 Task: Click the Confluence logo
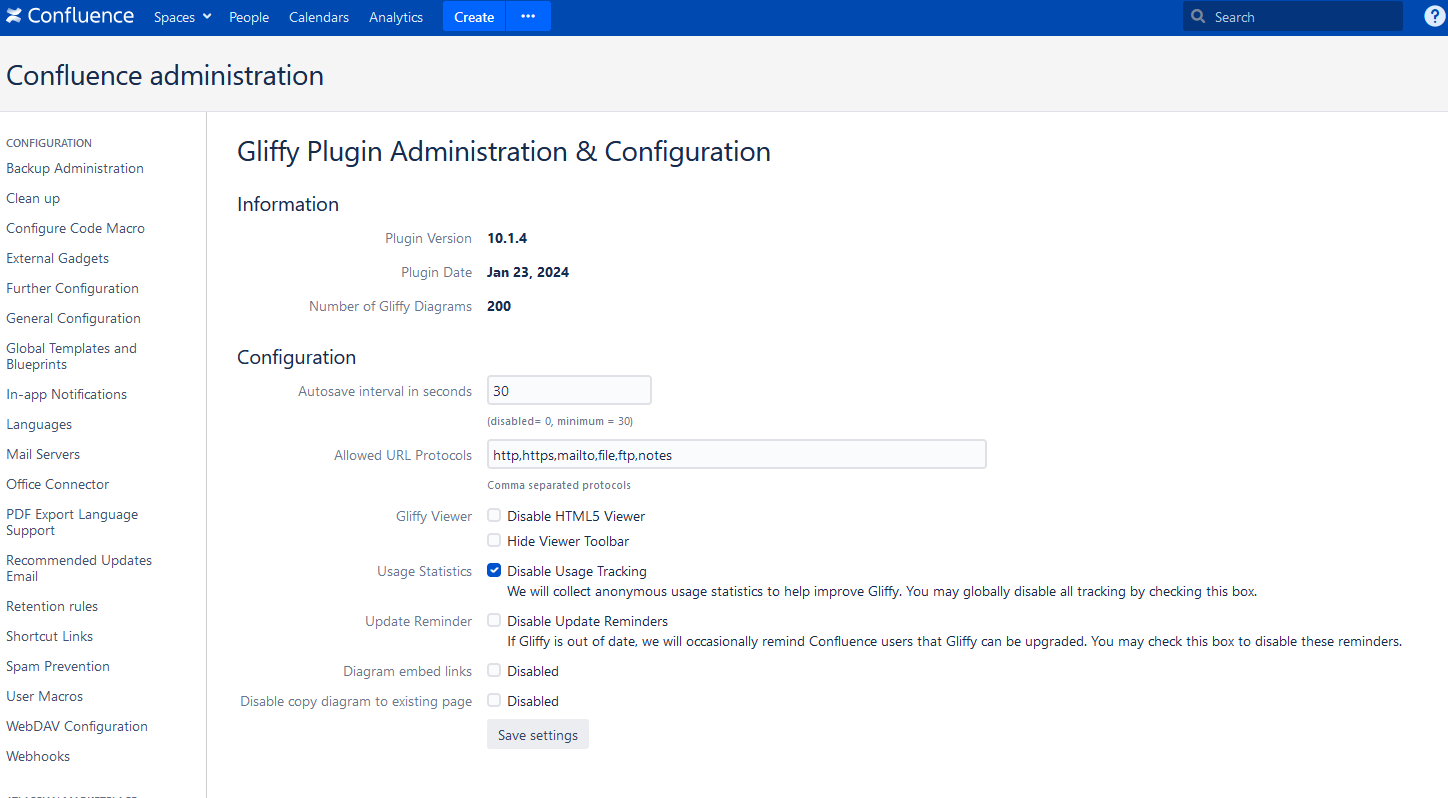(x=70, y=16)
